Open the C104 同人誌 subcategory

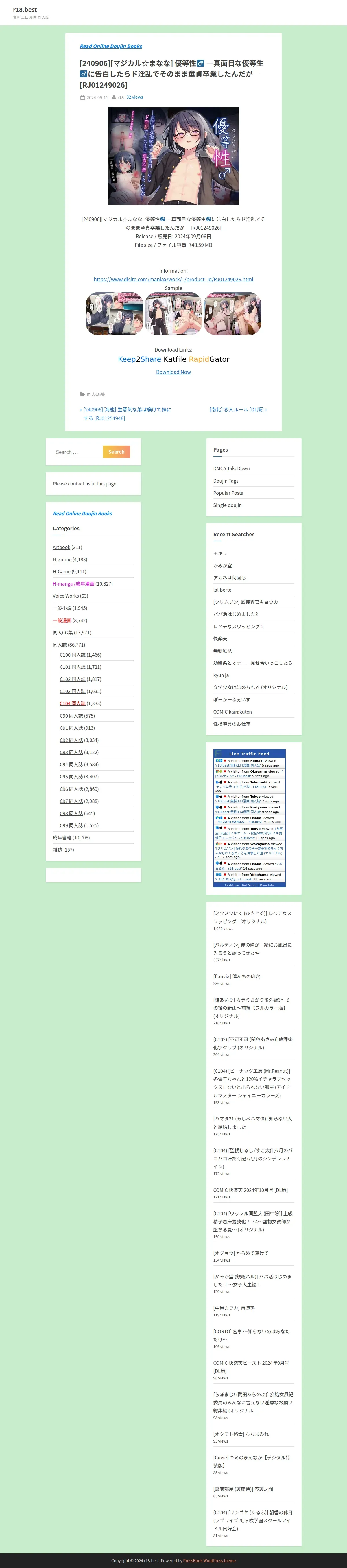click(73, 704)
